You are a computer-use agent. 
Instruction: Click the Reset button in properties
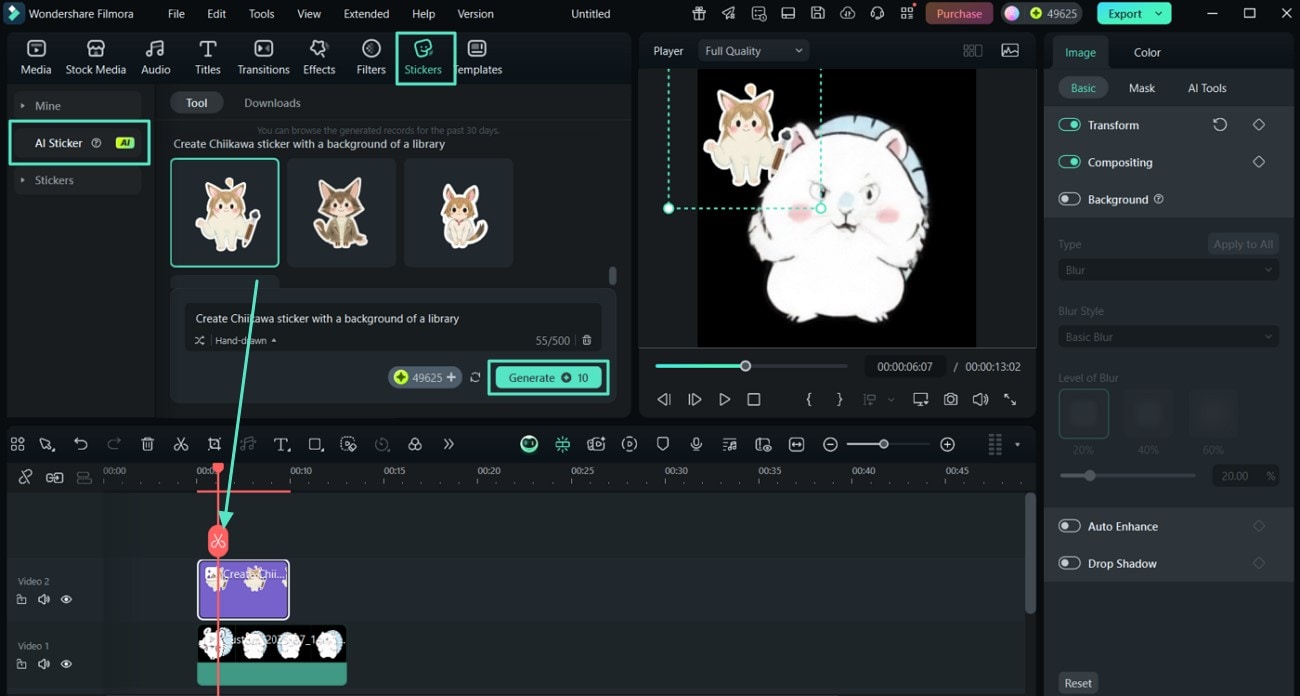coord(1078,683)
